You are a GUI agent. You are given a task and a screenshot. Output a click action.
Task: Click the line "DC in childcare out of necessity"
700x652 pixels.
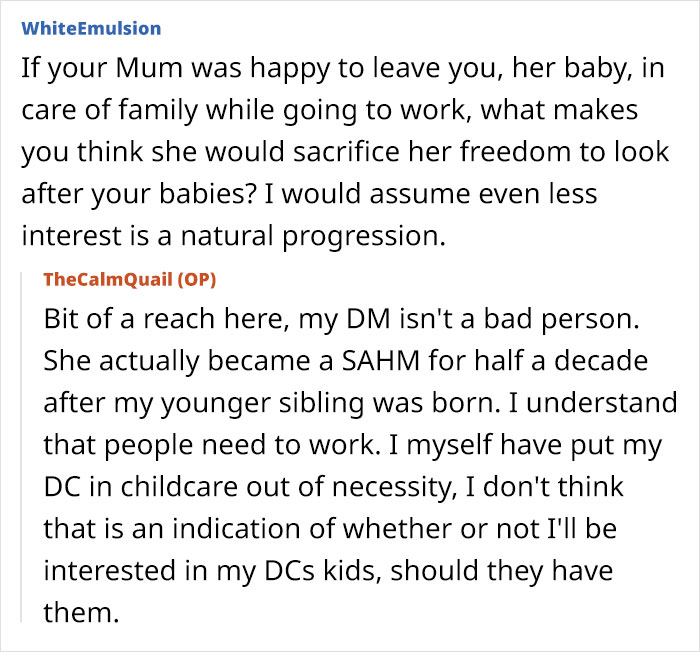click(x=333, y=488)
